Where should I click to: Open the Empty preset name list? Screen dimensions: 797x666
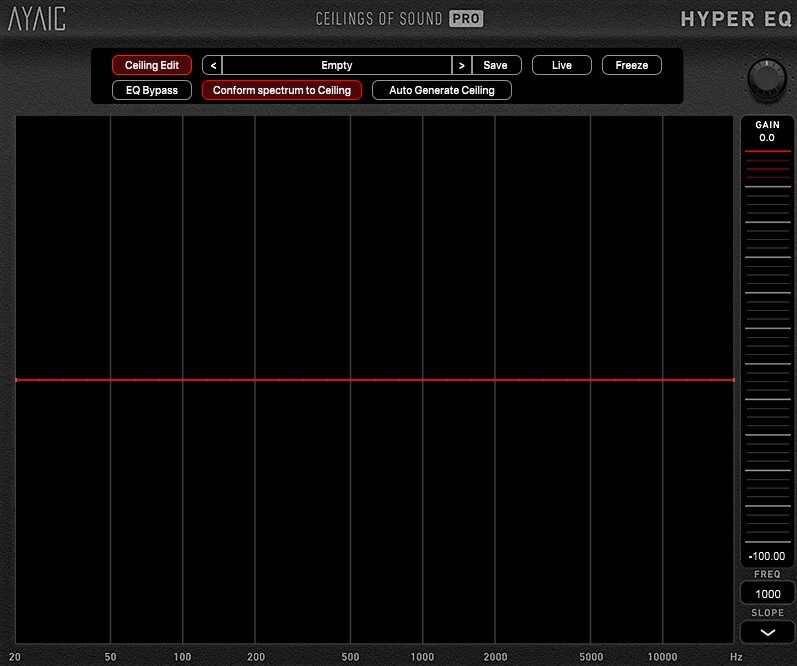pos(337,65)
